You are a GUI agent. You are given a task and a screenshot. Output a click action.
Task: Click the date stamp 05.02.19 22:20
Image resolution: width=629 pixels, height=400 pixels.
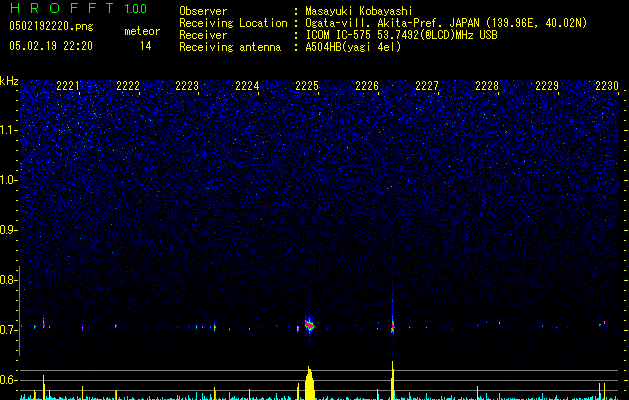(x=51, y=46)
